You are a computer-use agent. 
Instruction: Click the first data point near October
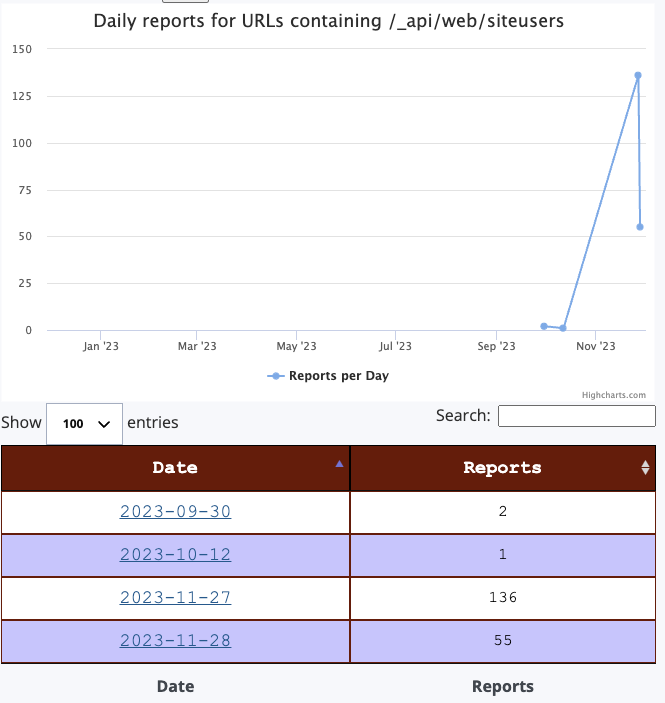tap(544, 326)
